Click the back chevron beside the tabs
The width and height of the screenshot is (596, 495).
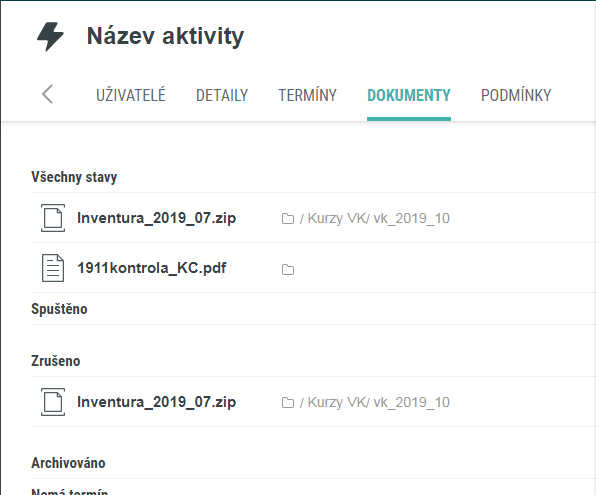pyautogui.click(x=48, y=94)
